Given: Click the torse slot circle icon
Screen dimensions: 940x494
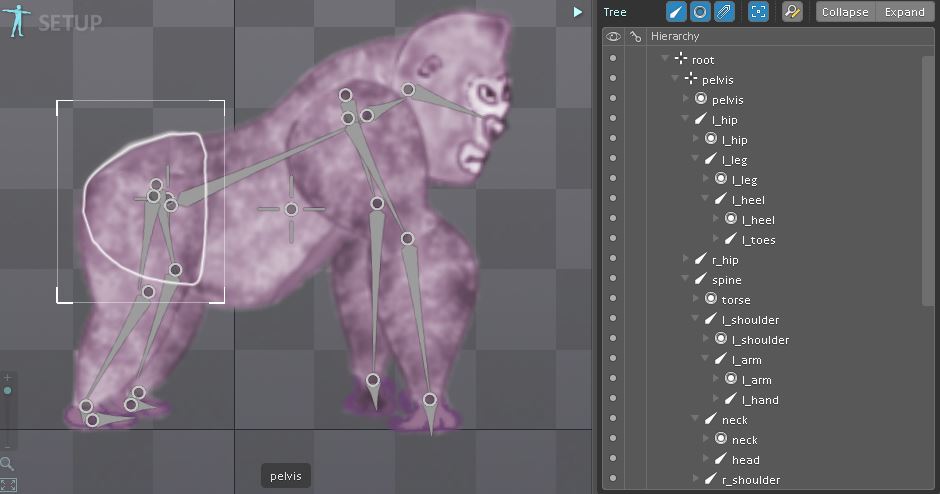Looking at the screenshot, I should [710, 299].
